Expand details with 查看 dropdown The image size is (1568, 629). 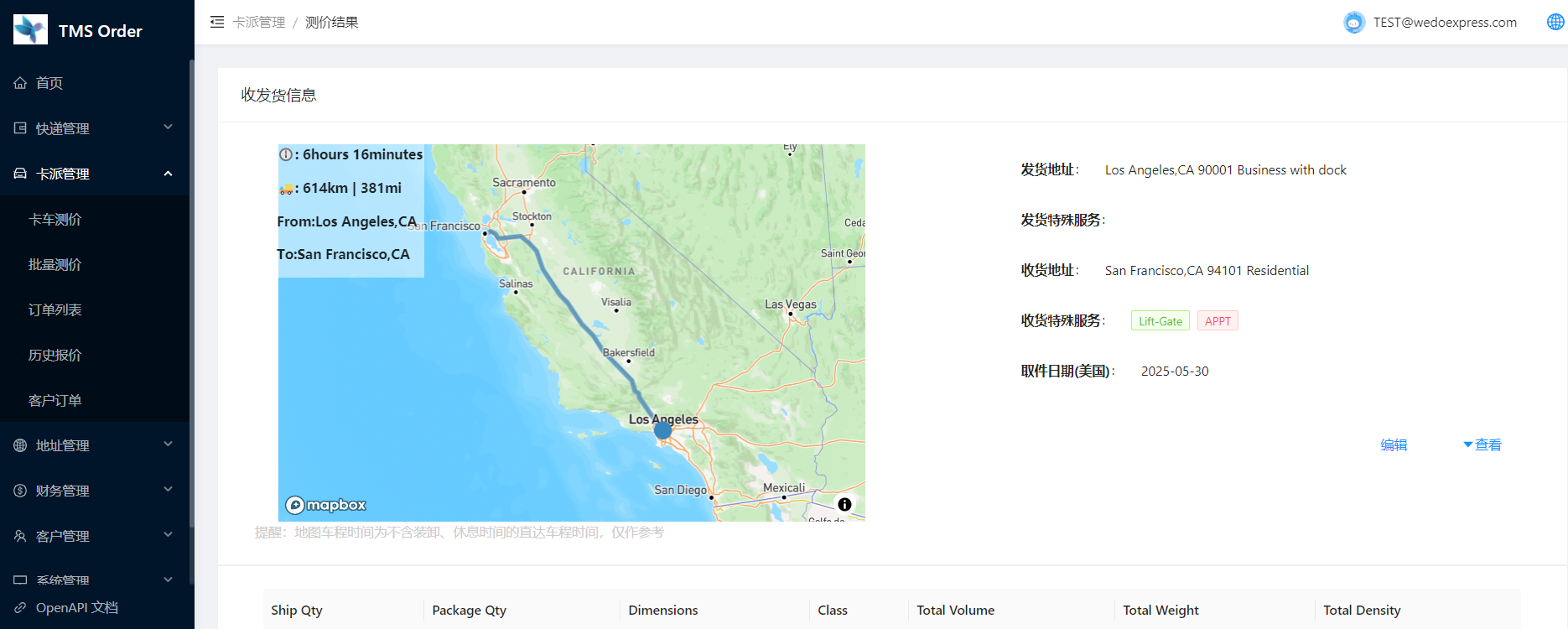point(1482,445)
